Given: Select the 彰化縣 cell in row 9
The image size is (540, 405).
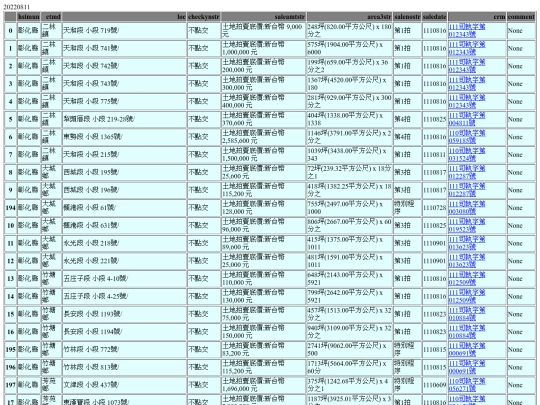Looking at the screenshot, I should click(29, 190).
